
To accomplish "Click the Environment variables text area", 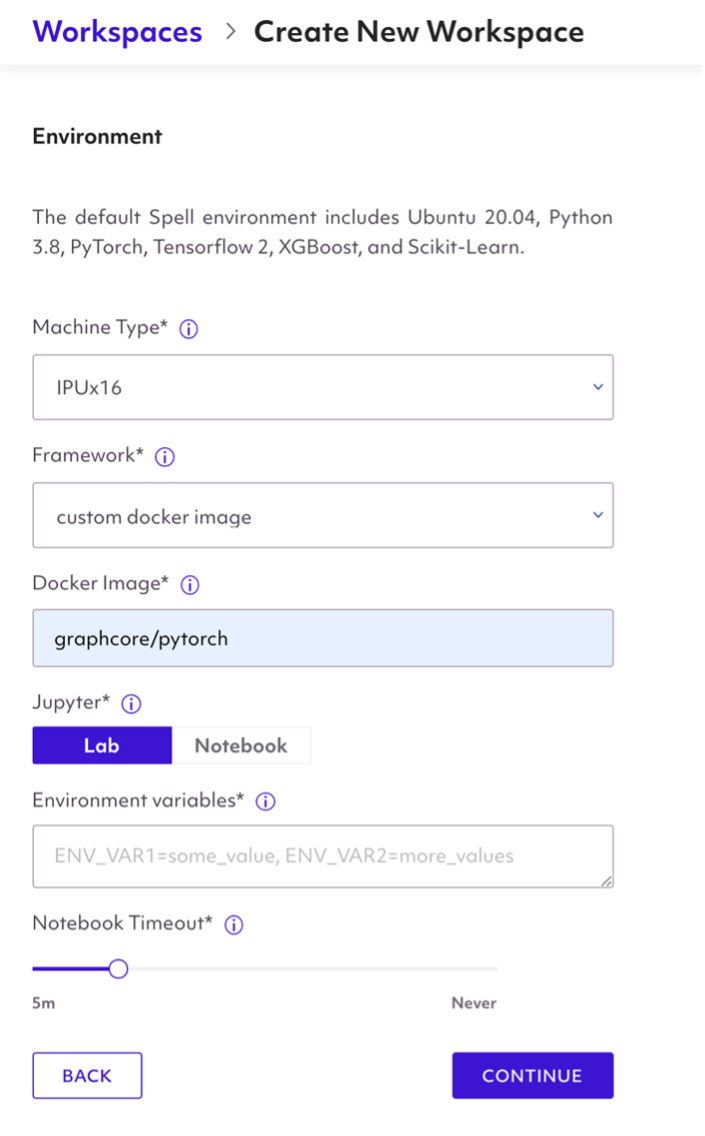I will [x=322, y=856].
